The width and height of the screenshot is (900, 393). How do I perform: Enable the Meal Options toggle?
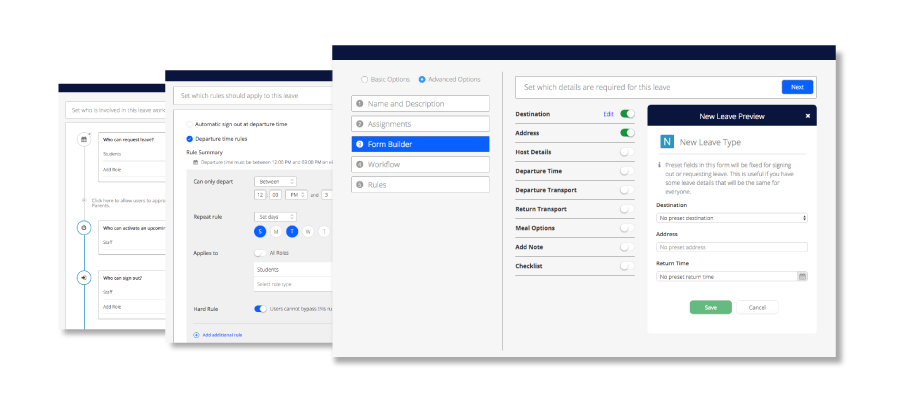pyautogui.click(x=627, y=228)
